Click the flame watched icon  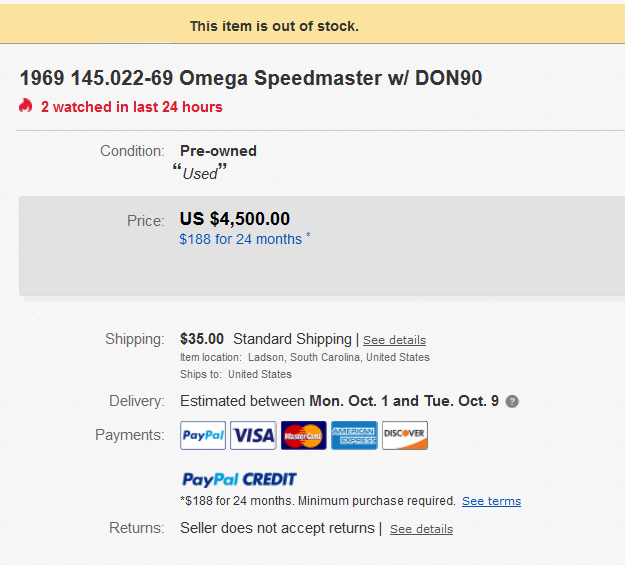26,106
